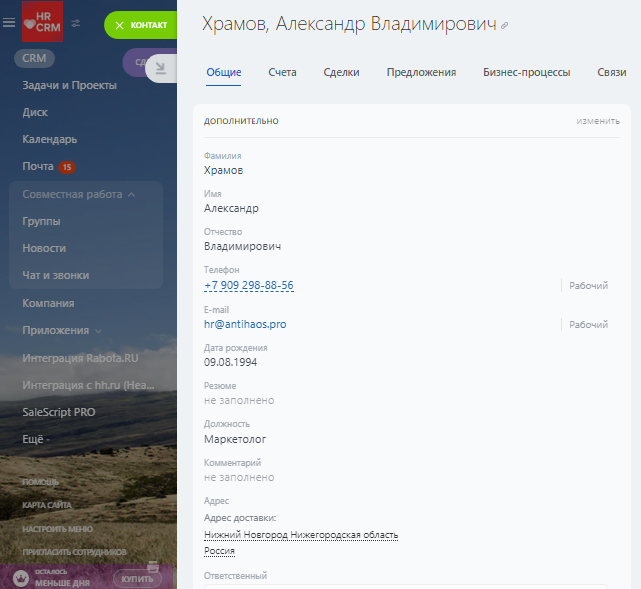This screenshot has height=589, width=641.
Task: Click the address line Россия
Action: coord(220,551)
